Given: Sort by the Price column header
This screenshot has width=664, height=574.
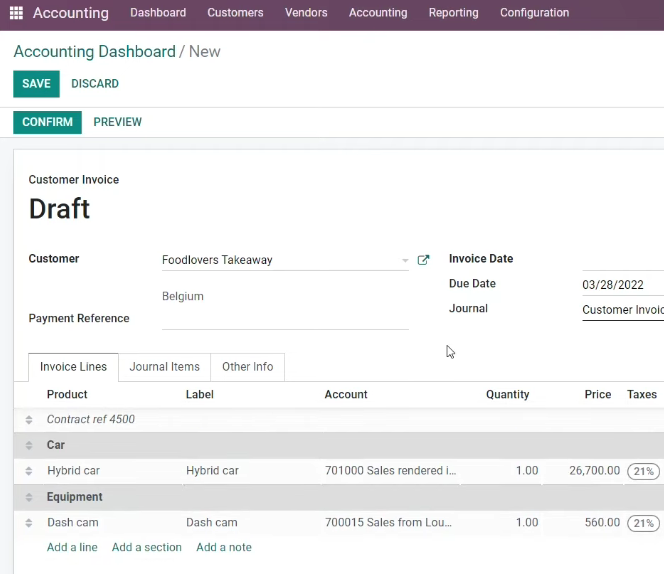Looking at the screenshot, I should coord(598,394).
